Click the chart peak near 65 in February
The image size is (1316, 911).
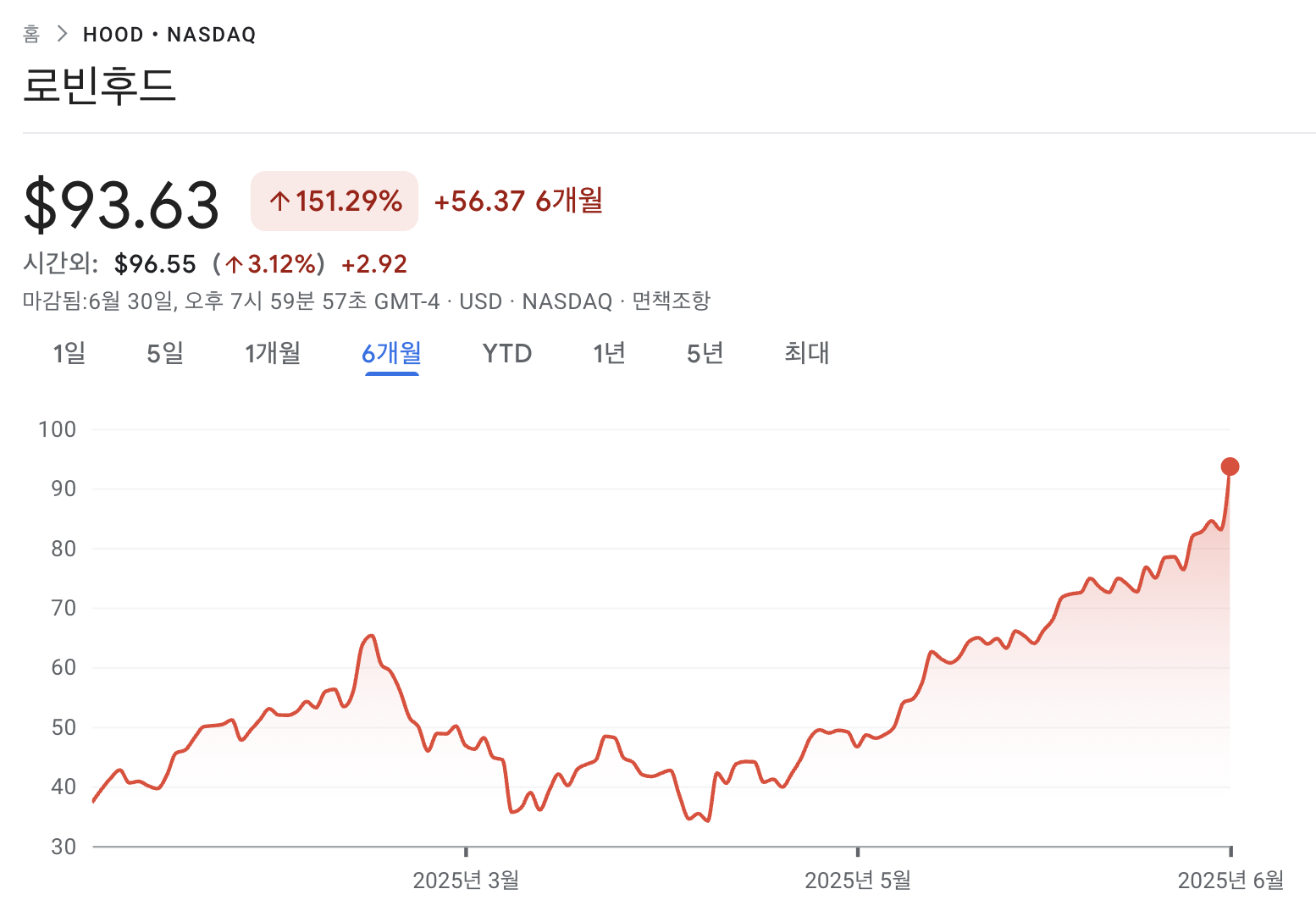tap(370, 636)
